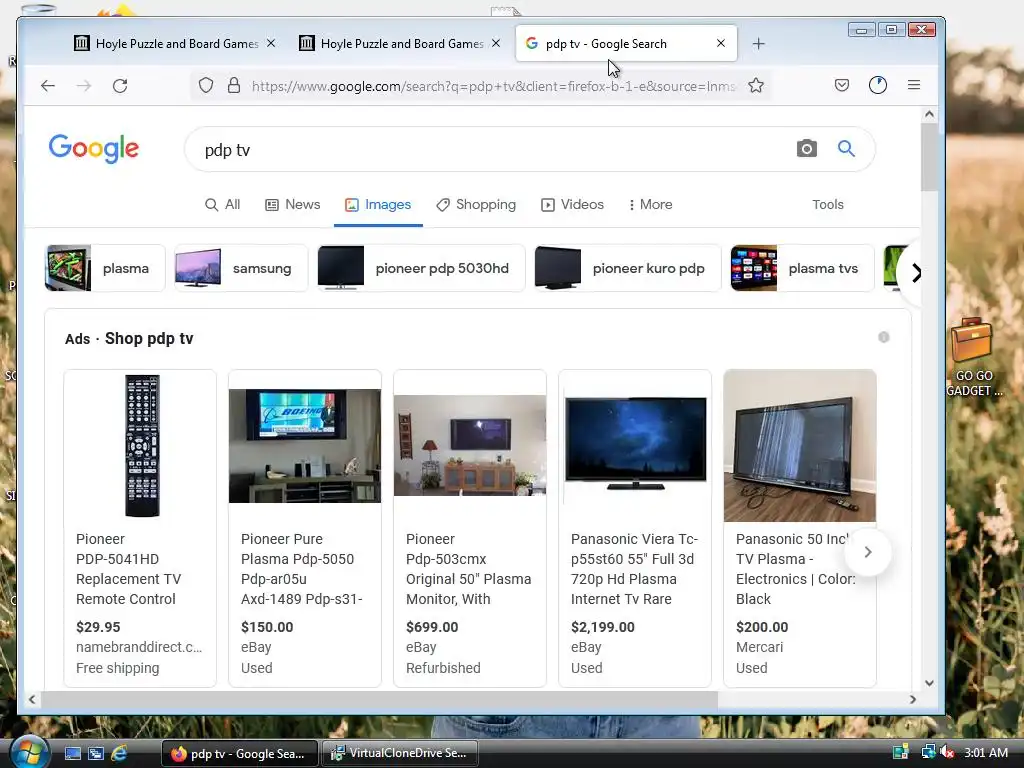Select the Images results tab
The image size is (1024, 768).
[378, 204]
